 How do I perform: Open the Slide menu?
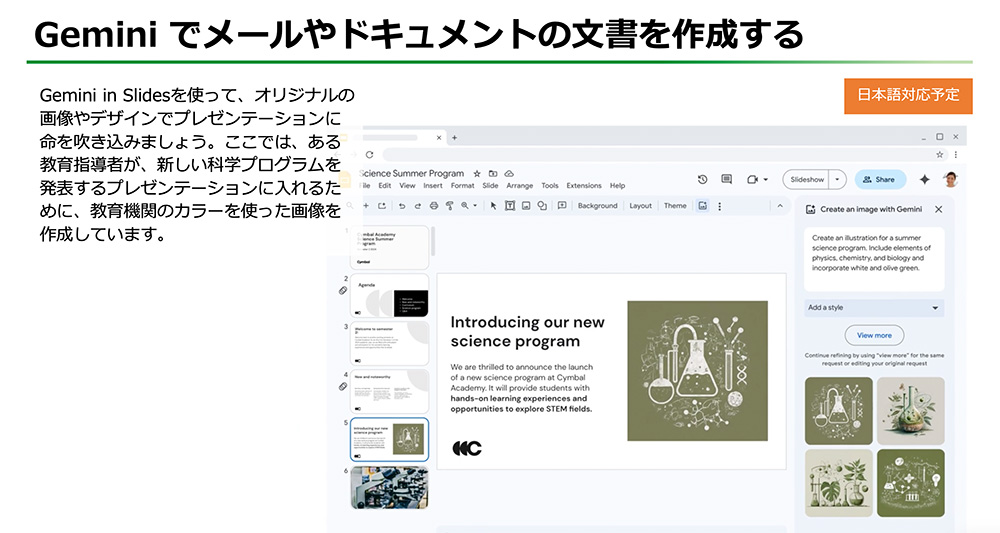(x=490, y=186)
